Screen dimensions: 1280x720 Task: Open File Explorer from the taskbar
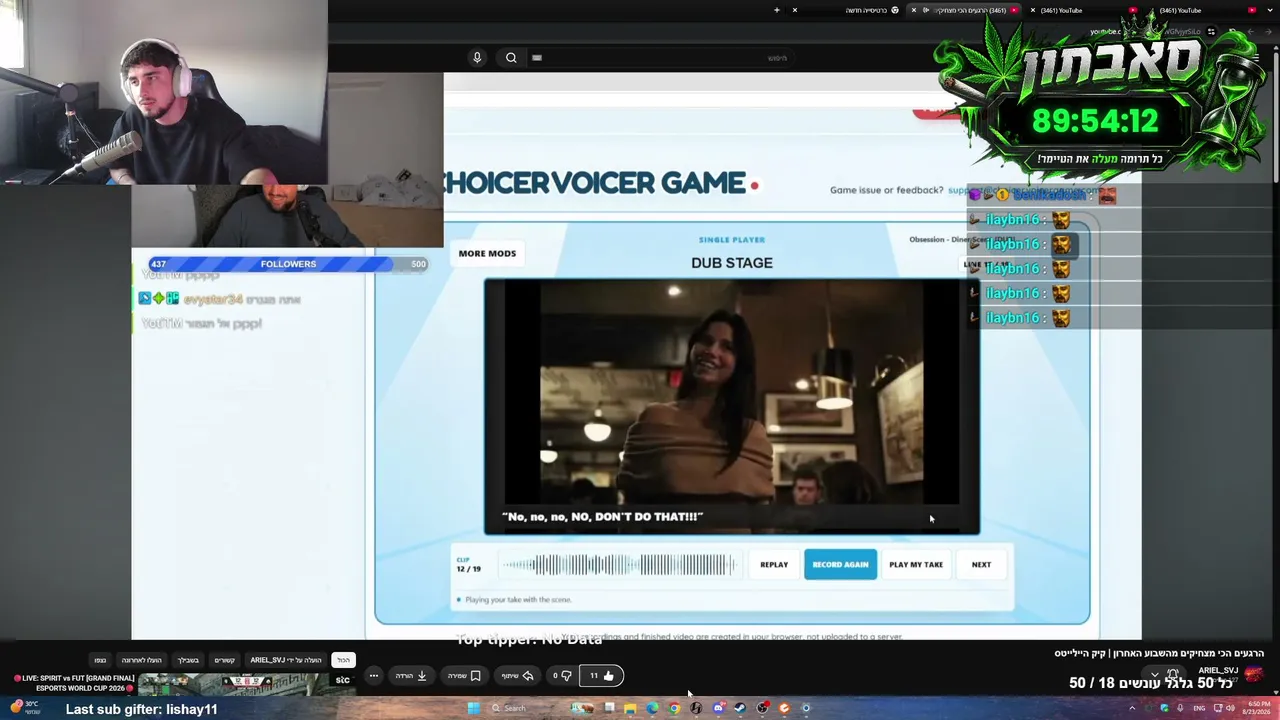tap(630, 708)
